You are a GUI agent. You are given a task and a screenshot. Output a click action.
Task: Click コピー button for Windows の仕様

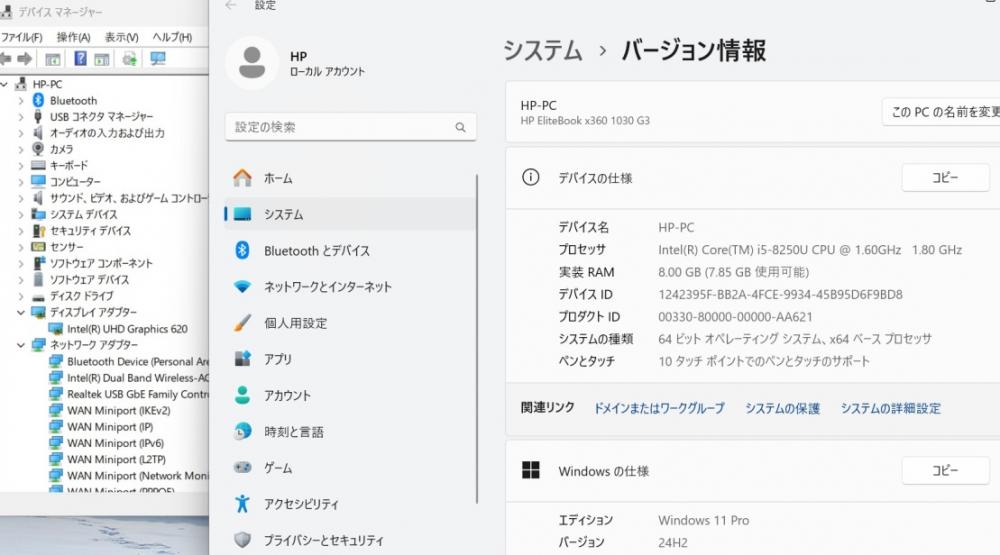(x=945, y=470)
